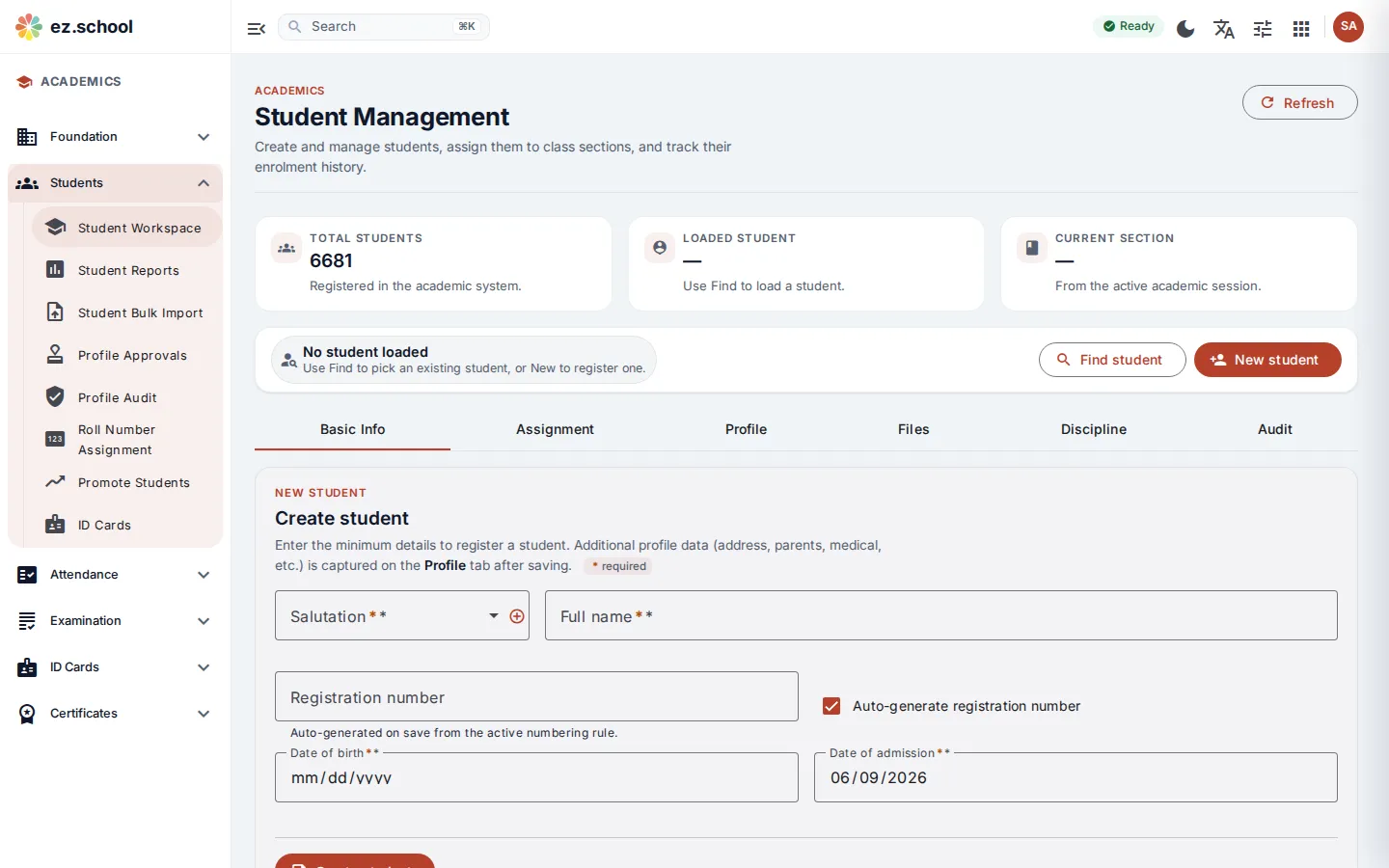1389x868 pixels.
Task: Open Profile Approvals sidebar link
Action: coord(127,355)
